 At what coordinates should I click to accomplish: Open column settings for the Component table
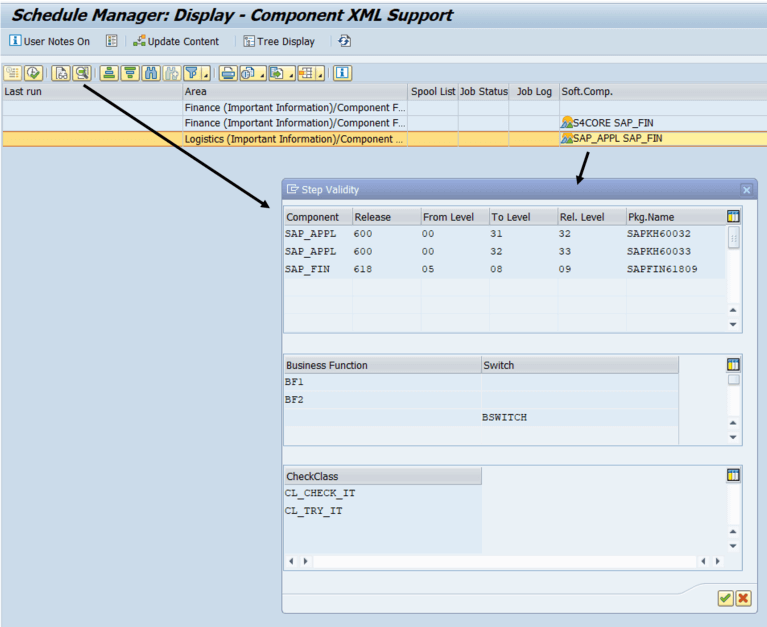pos(733,216)
